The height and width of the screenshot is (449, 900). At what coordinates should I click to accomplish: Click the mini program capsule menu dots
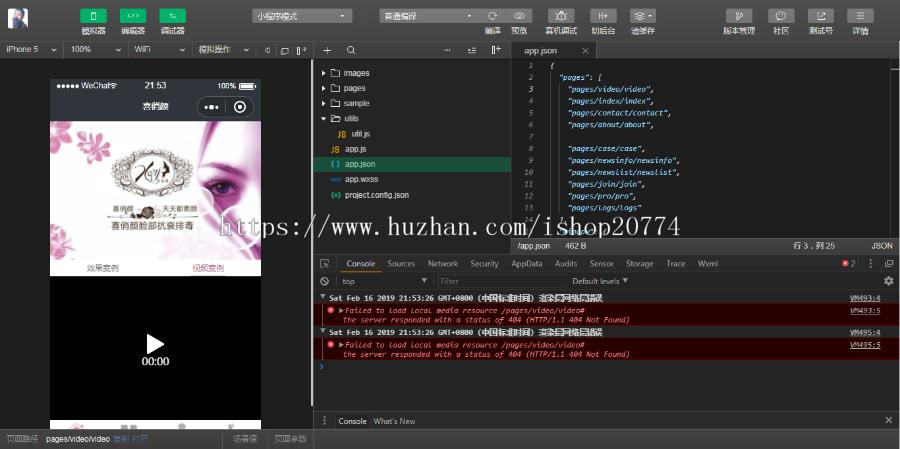[211, 107]
